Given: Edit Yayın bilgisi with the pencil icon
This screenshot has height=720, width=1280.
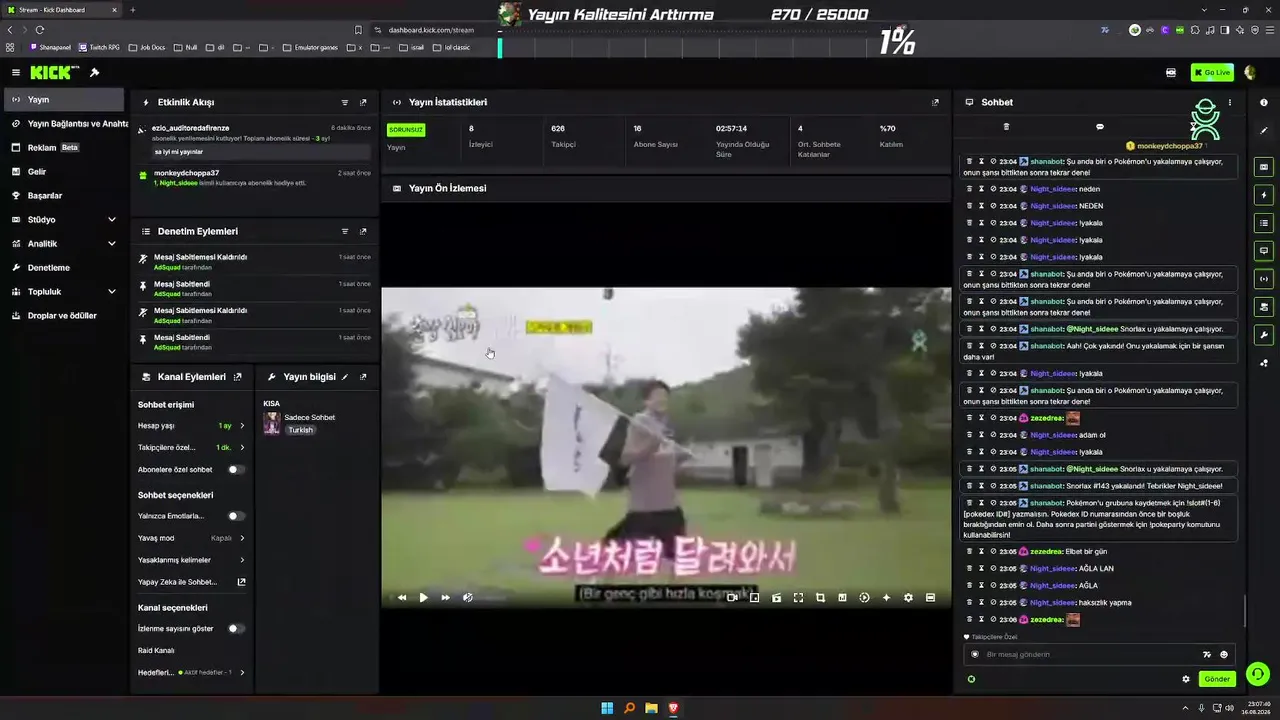Looking at the screenshot, I should pos(345,377).
